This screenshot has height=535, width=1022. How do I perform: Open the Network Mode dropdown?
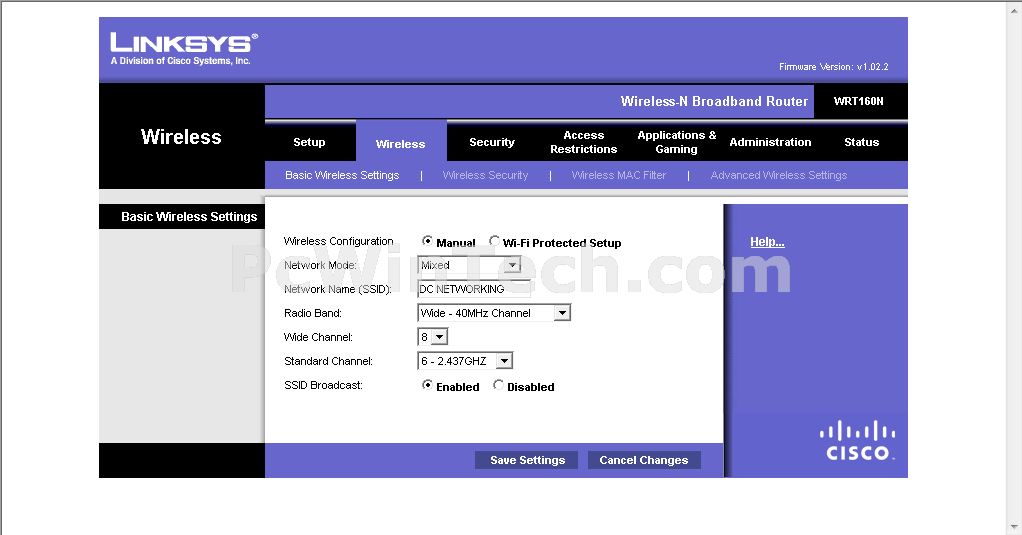pos(469,265)
